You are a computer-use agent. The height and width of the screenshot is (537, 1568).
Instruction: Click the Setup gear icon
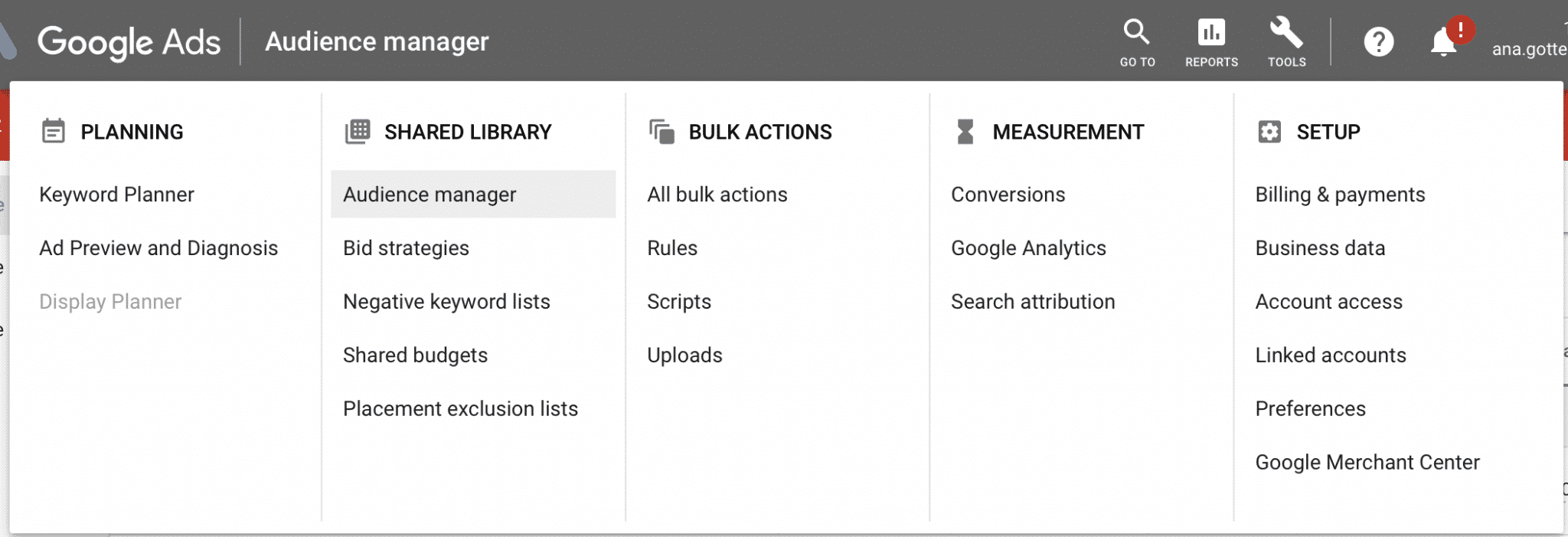pos(1269,132)
